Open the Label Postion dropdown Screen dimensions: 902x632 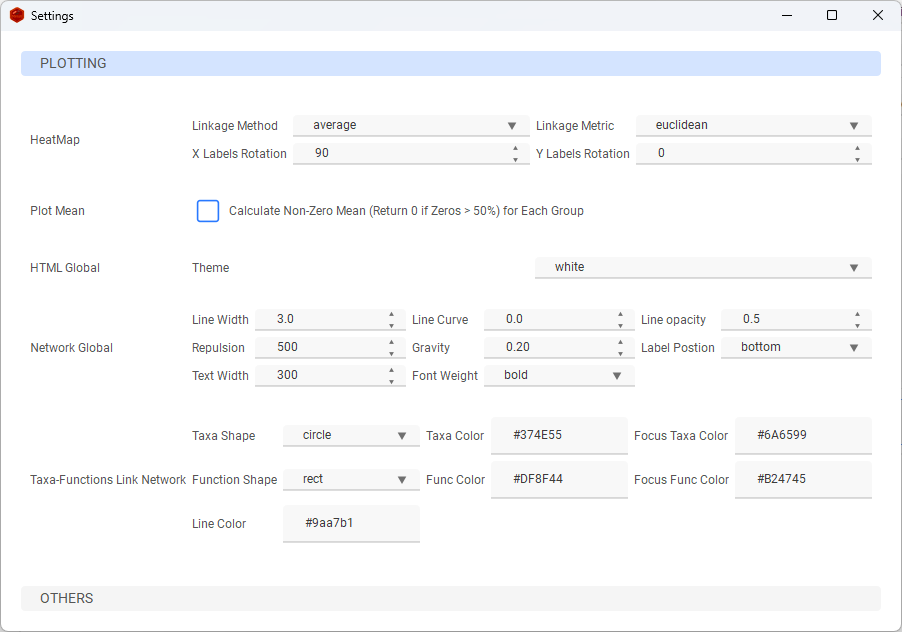click(x=795, y=347)
